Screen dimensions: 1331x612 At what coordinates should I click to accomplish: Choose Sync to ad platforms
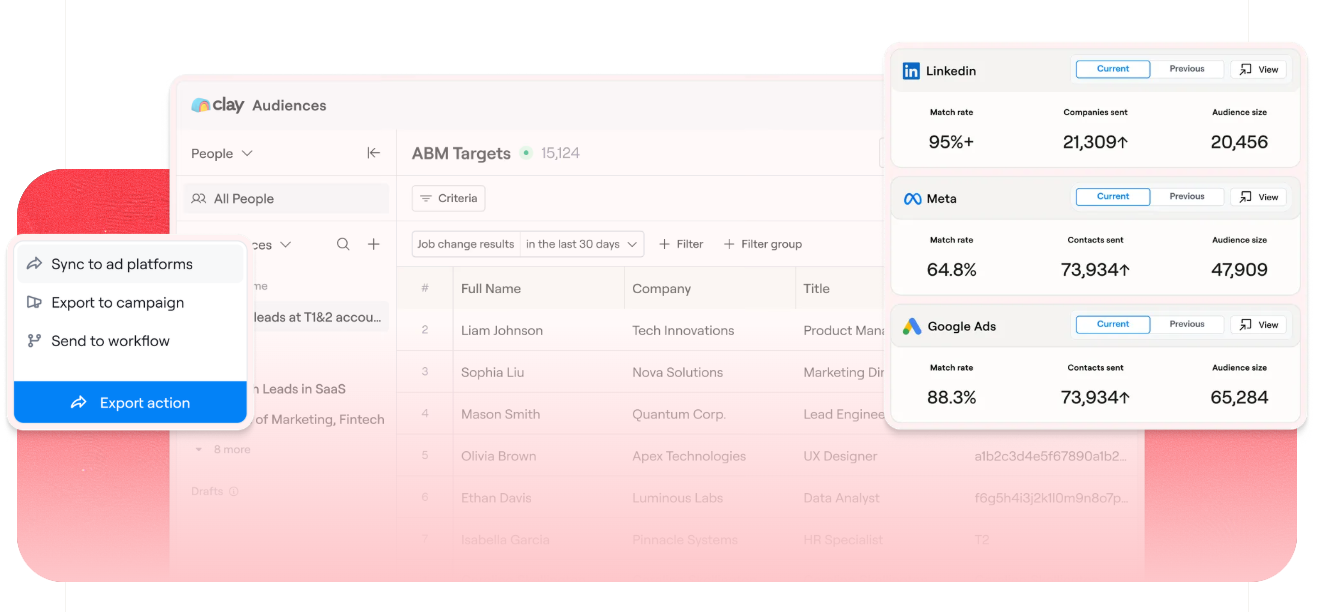[x=130, y=264]
